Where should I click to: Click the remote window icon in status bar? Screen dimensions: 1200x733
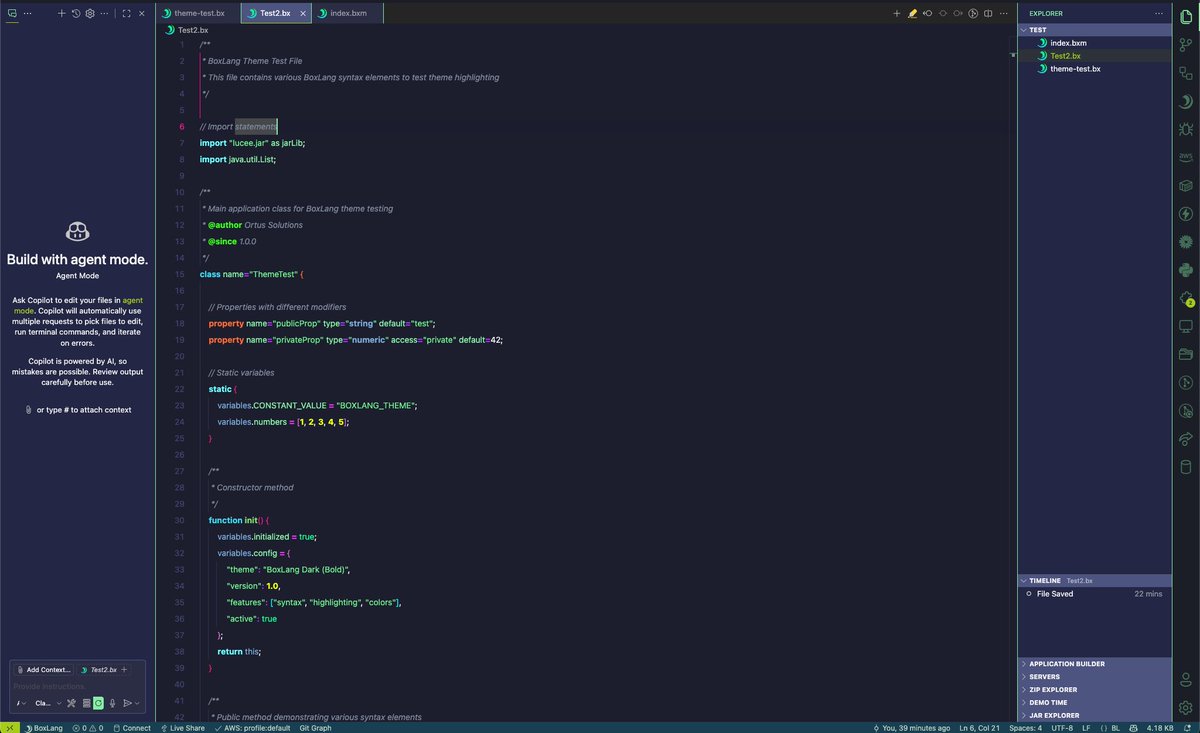[x=10, y=728]
